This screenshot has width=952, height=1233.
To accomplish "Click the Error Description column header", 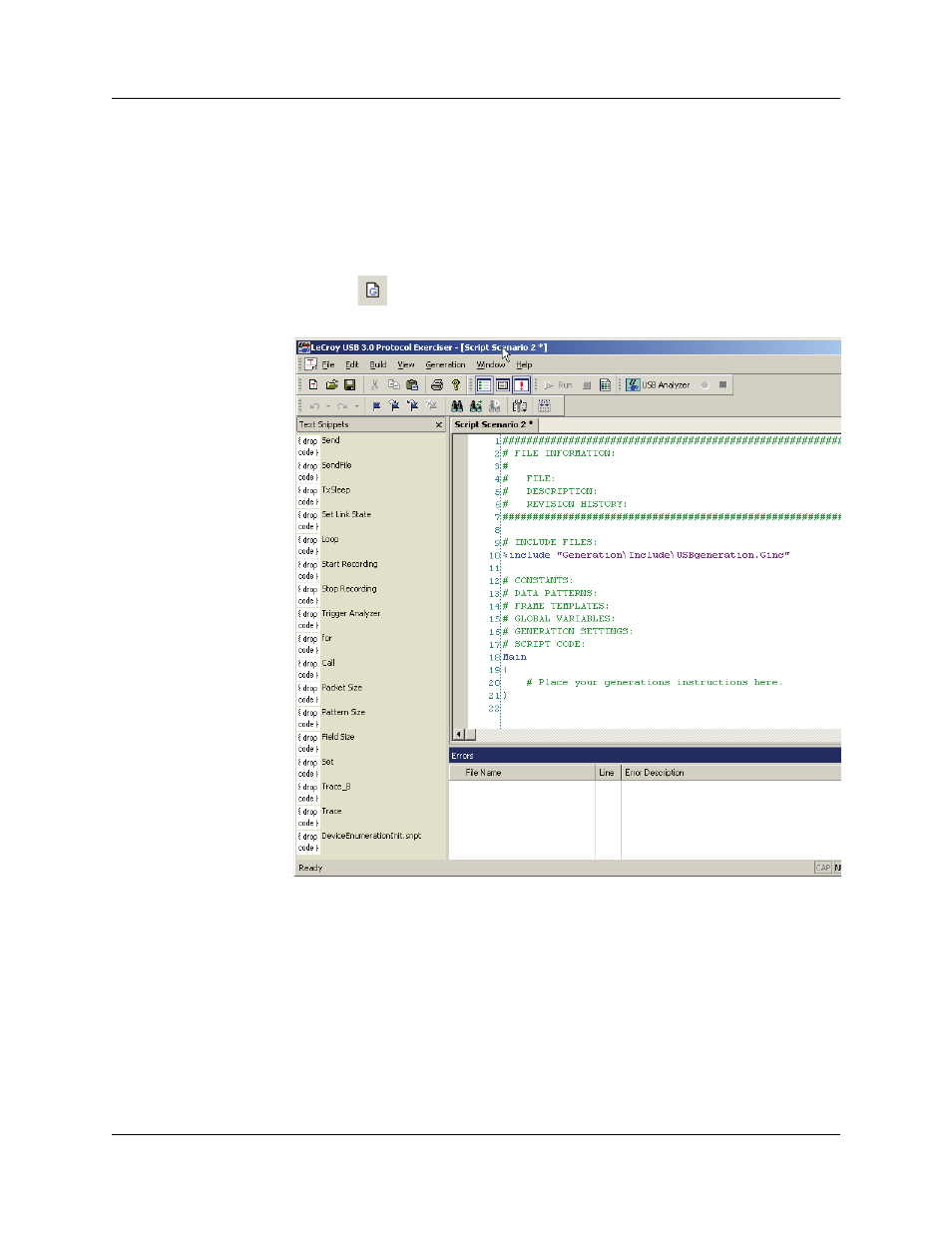I will 731,773.
